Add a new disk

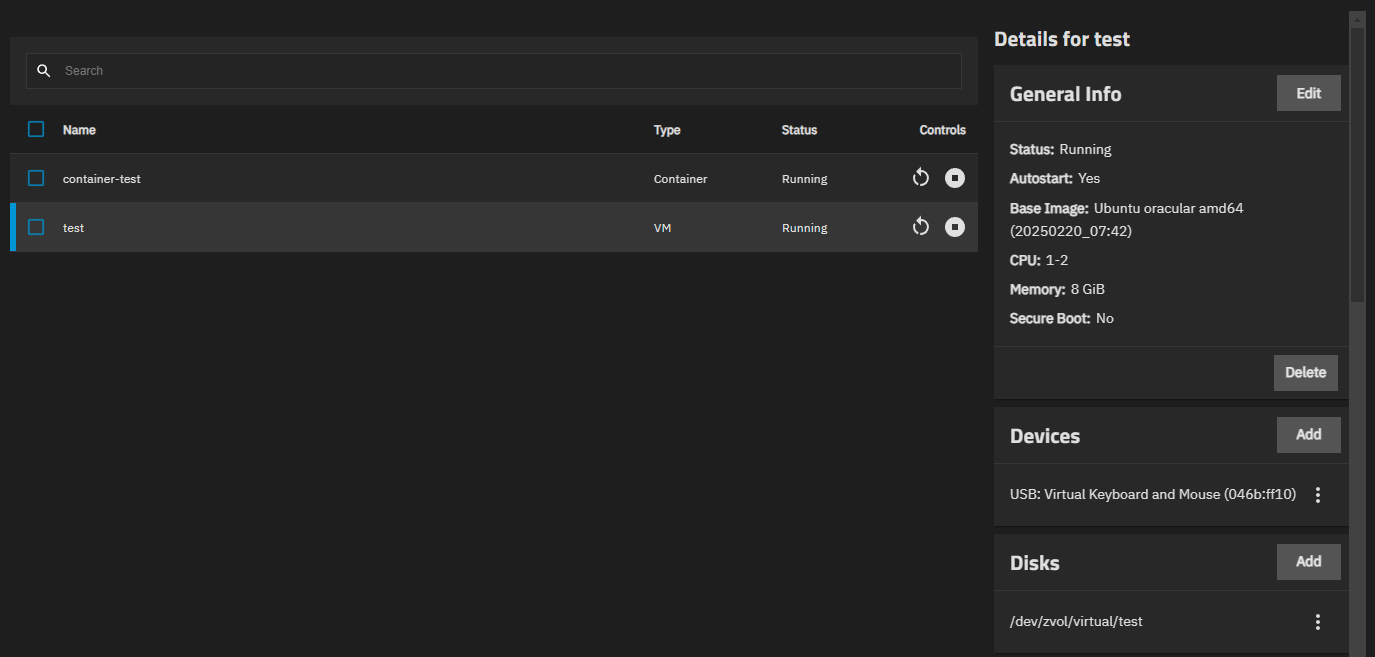point(1308,562)
